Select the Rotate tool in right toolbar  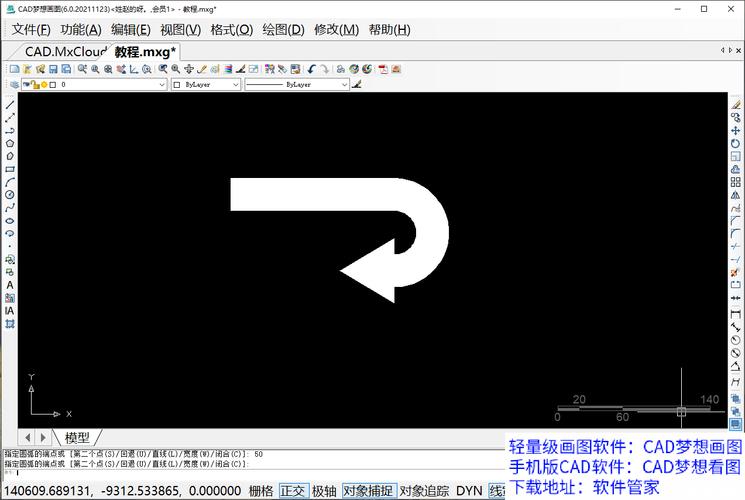736,143
